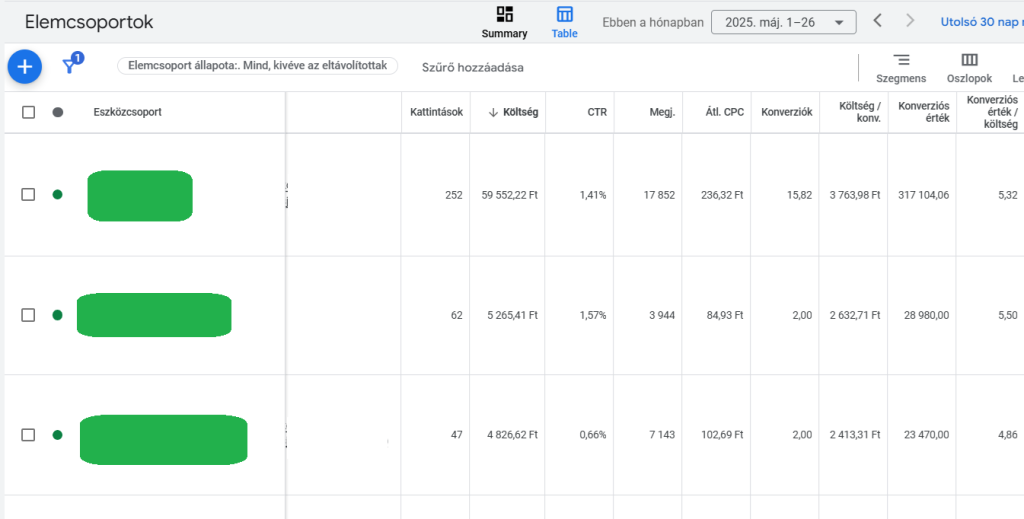Click the blue plus create button
The width and height of the screenshot is (1024, 519).
click(x=25, y=67)
